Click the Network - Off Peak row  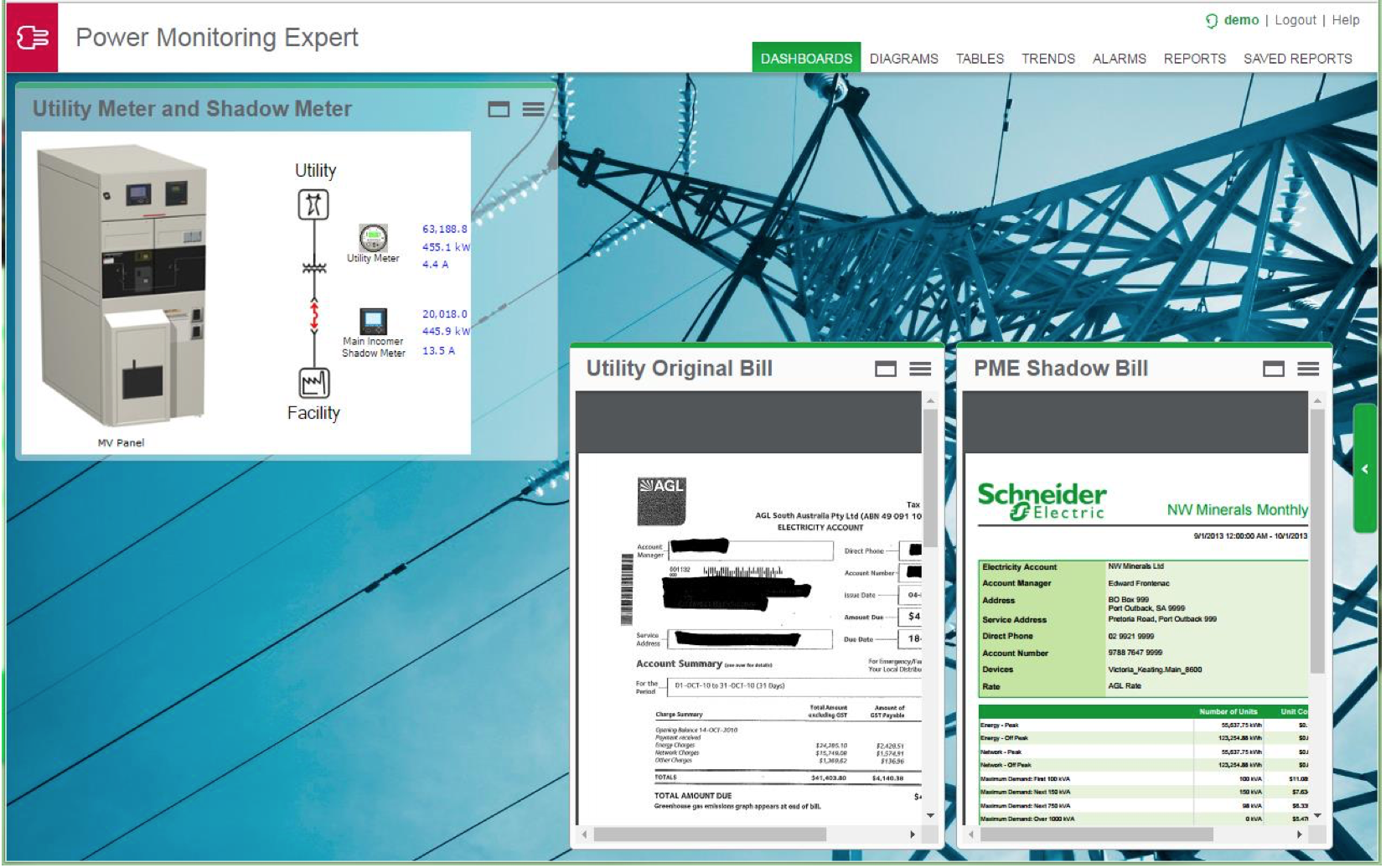(x=1143, y=765)
